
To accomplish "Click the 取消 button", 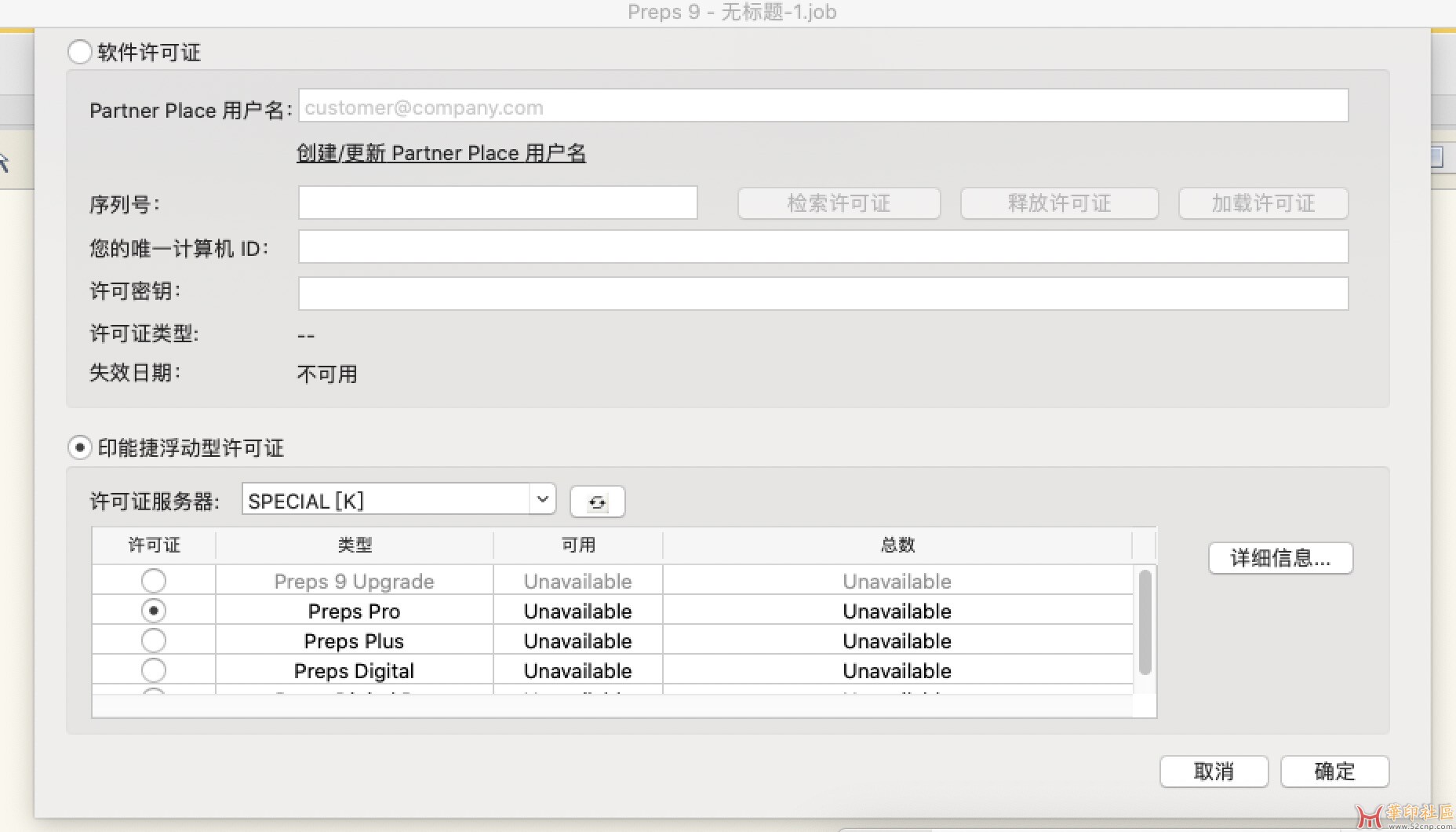I will pyautogui.click(x=1214, y=772).
